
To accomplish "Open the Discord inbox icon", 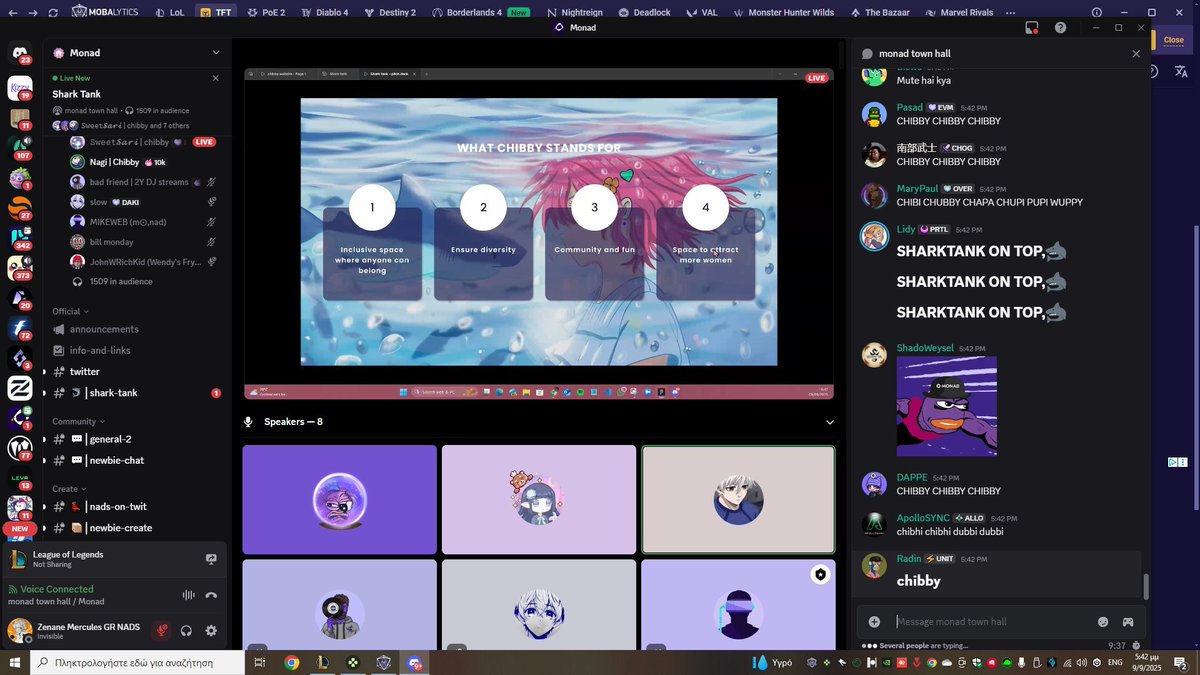I will (x=1032, y=28).
